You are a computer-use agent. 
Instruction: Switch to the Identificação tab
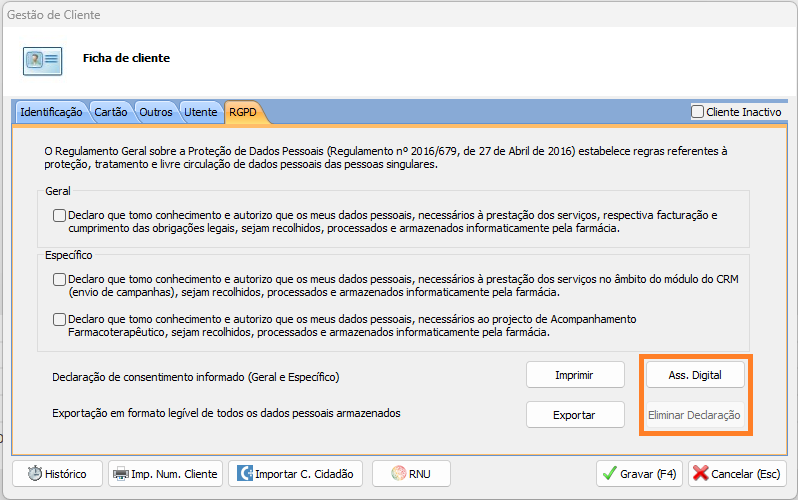(51, 112)
